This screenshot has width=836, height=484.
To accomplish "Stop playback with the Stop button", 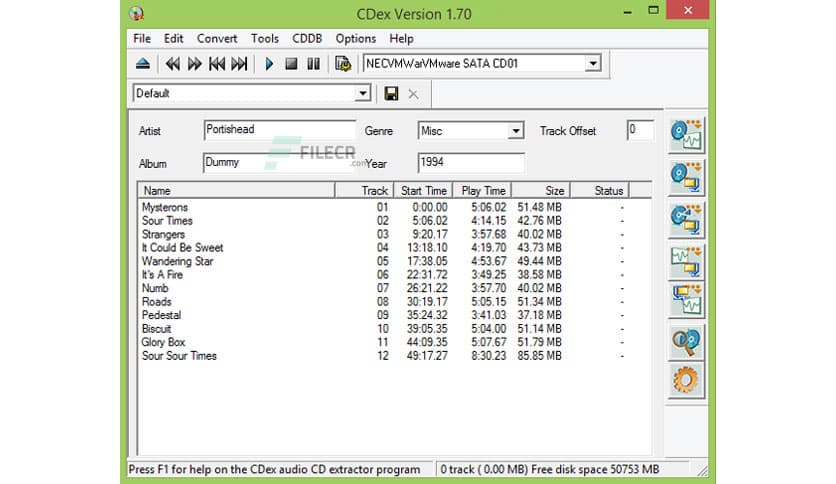I will tap(291, 64).
